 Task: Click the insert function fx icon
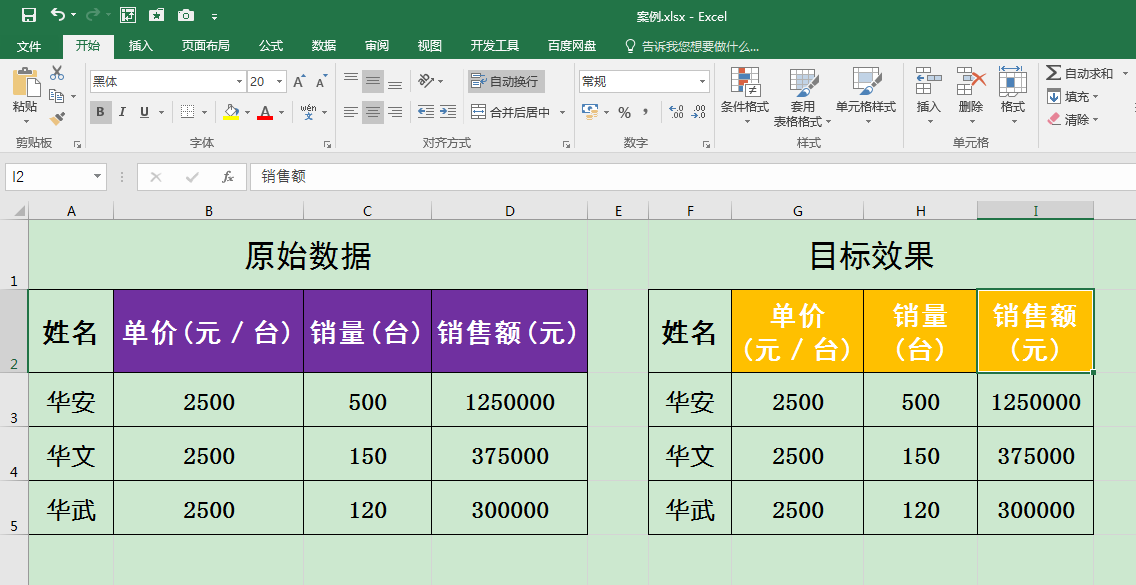[227, 177]
